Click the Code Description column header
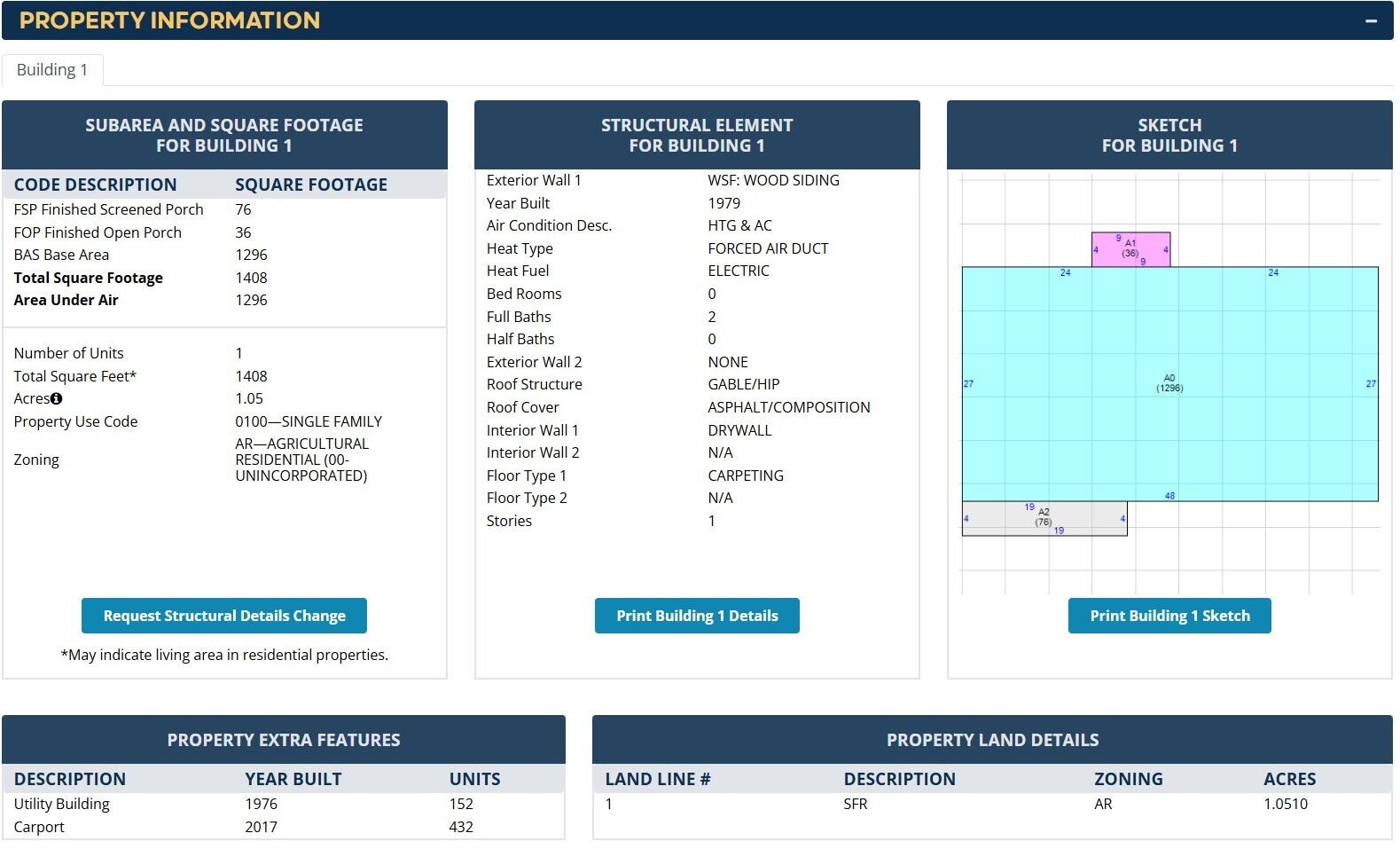This screenshot has height=849, width=1400. [95, 185]
